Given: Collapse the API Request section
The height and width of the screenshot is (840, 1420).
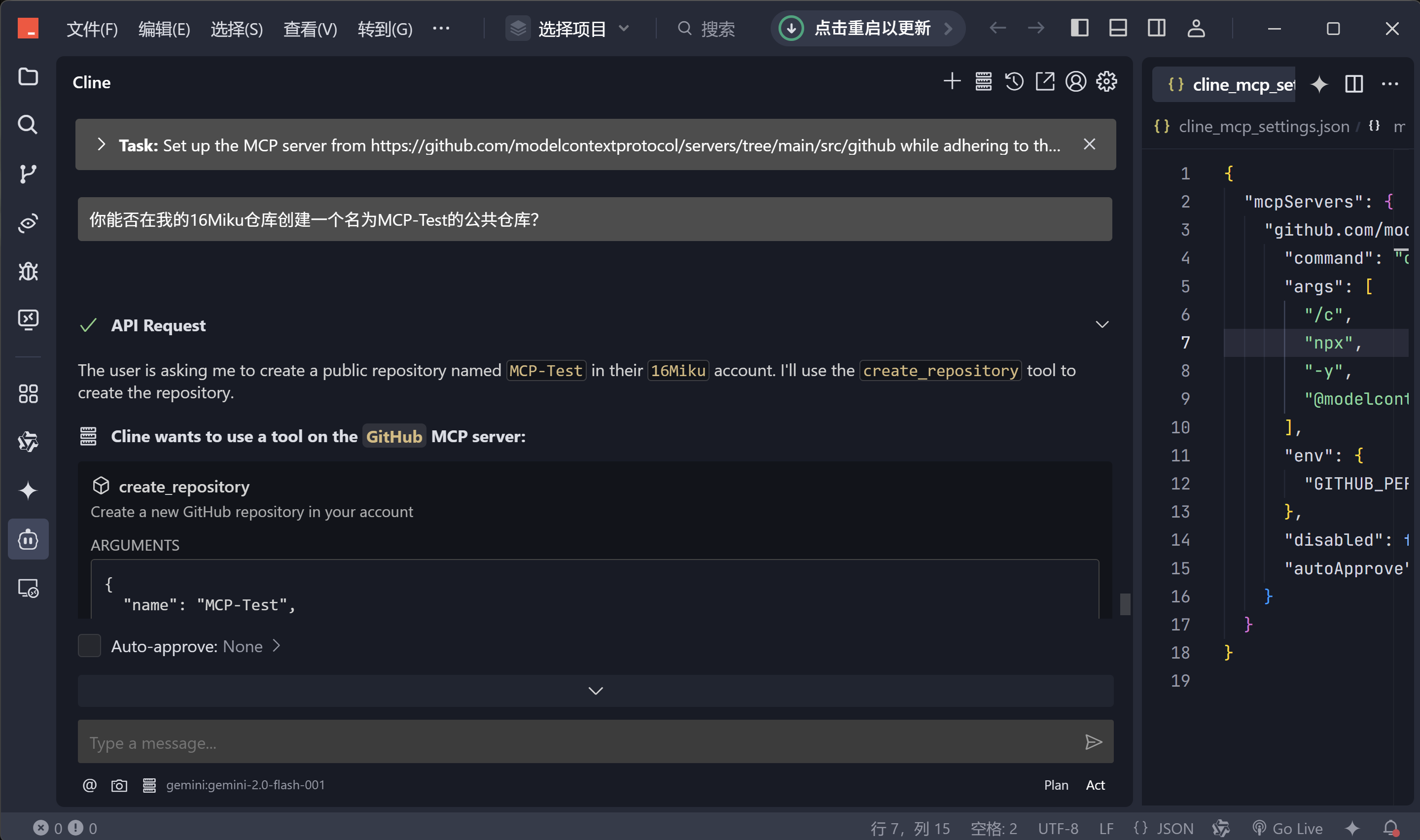Looking at the screenshot, I should tap(1101, 325).
